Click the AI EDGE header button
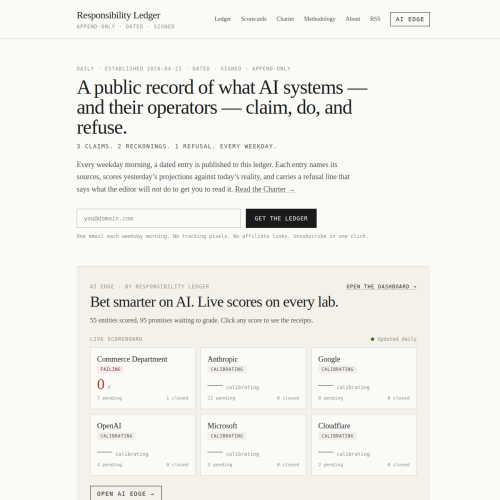 point(410,19)
